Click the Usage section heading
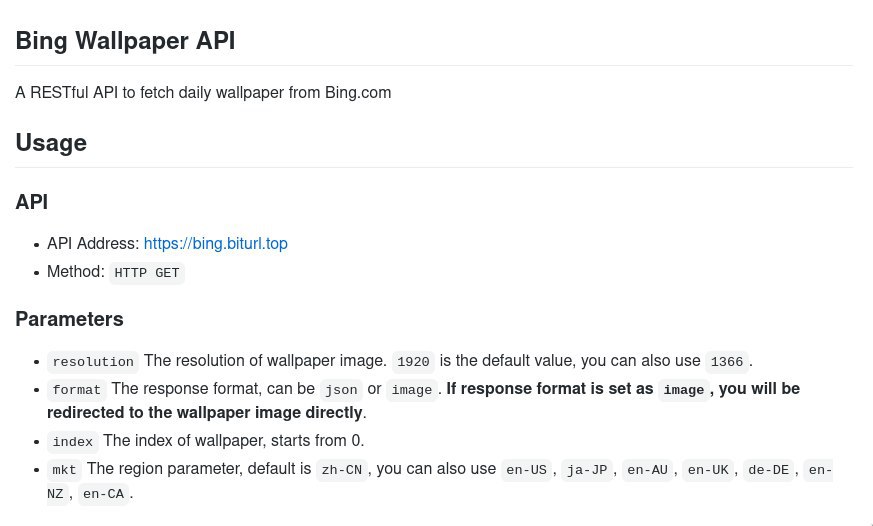The height and width of the screenshot is (526, 873). click(x=51, y=142)
